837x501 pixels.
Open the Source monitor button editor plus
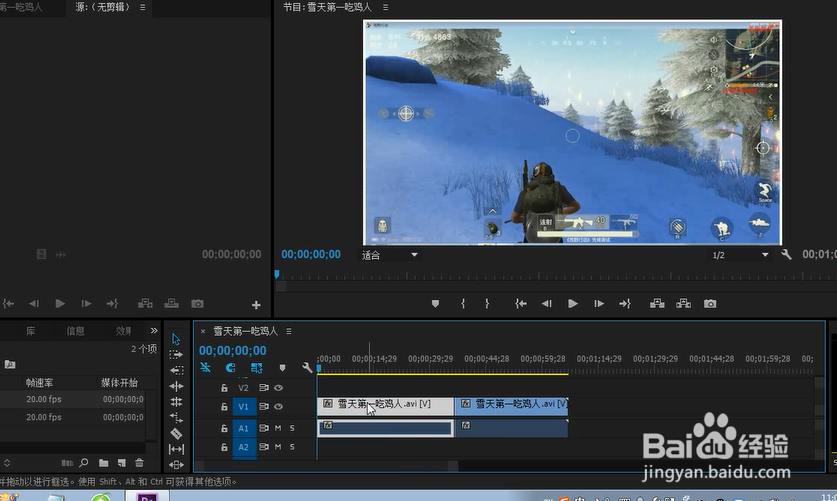tap(256, 305)
